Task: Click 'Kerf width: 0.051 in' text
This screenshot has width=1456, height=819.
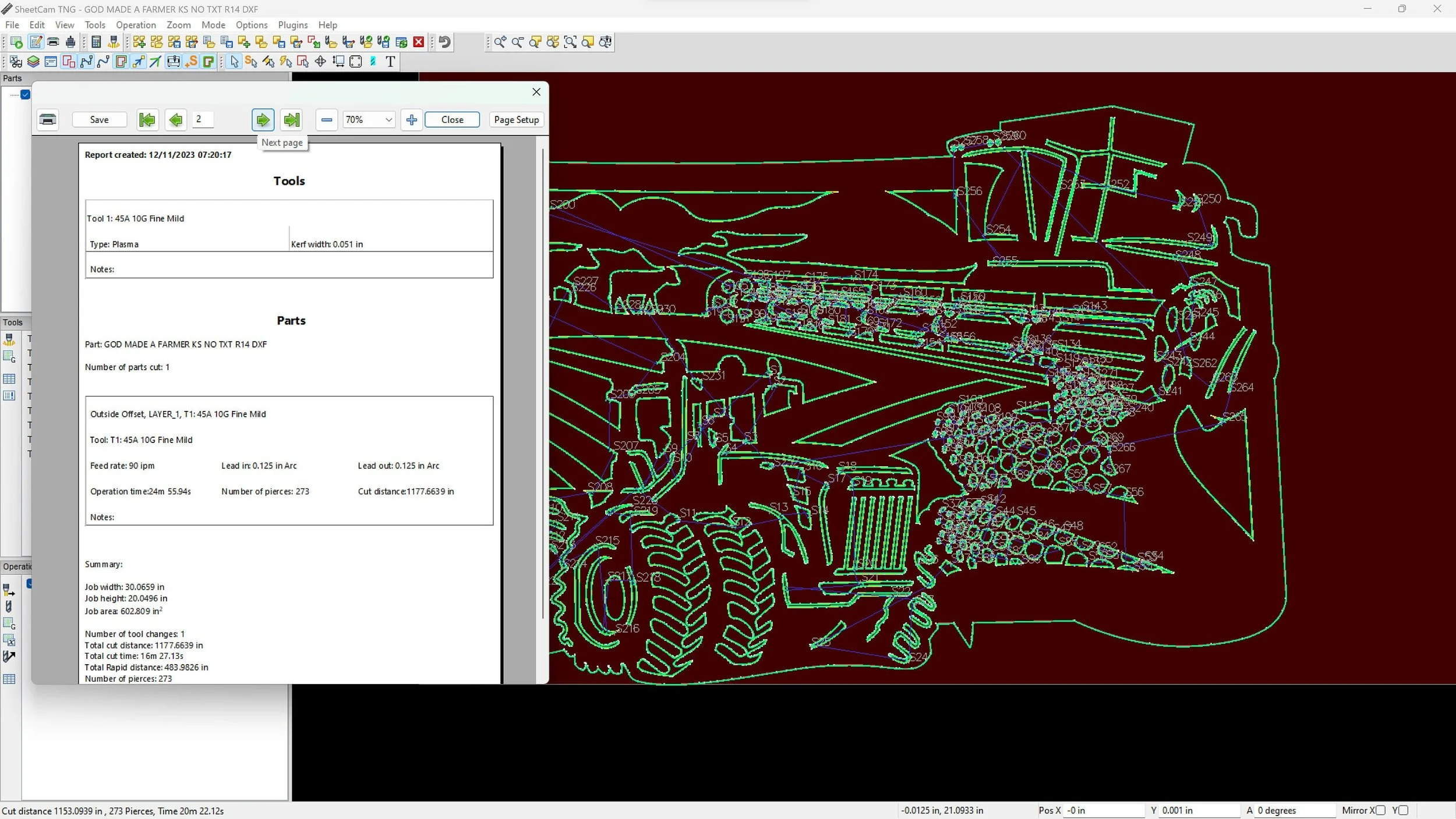Action: [327, 244]
